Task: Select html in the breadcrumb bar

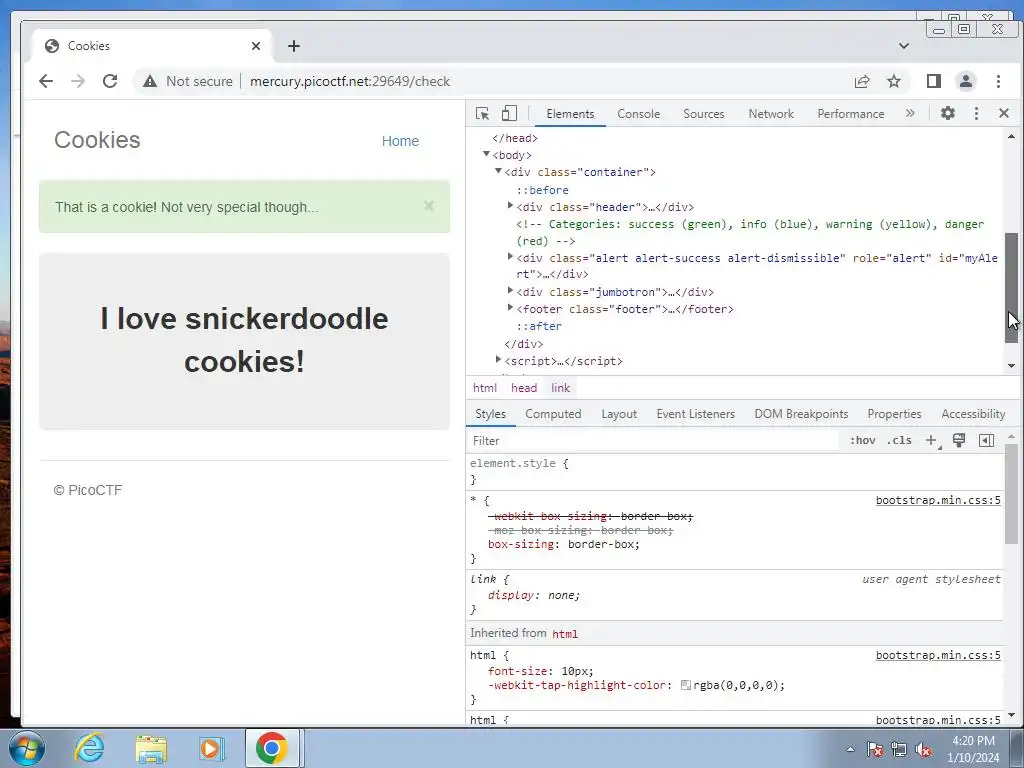Action: 485,388
